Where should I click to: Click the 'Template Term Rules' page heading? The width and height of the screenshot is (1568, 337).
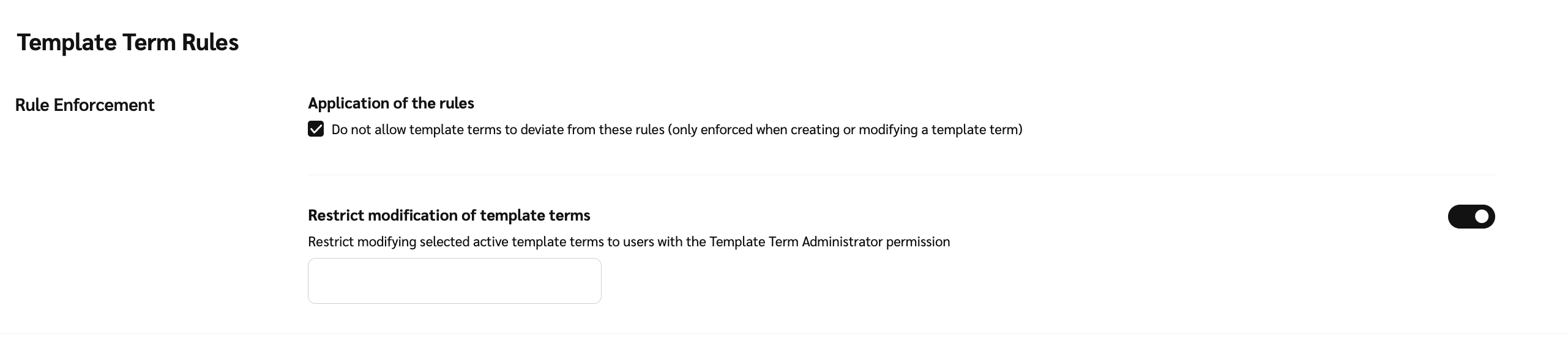click(127, 42)
